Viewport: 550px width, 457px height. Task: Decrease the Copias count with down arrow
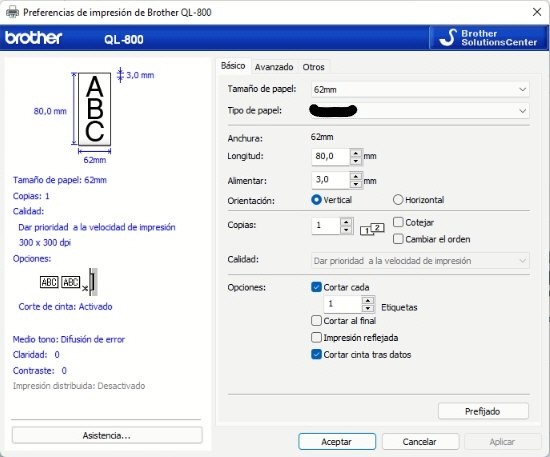pyautogui.click(x=346, y=230)
